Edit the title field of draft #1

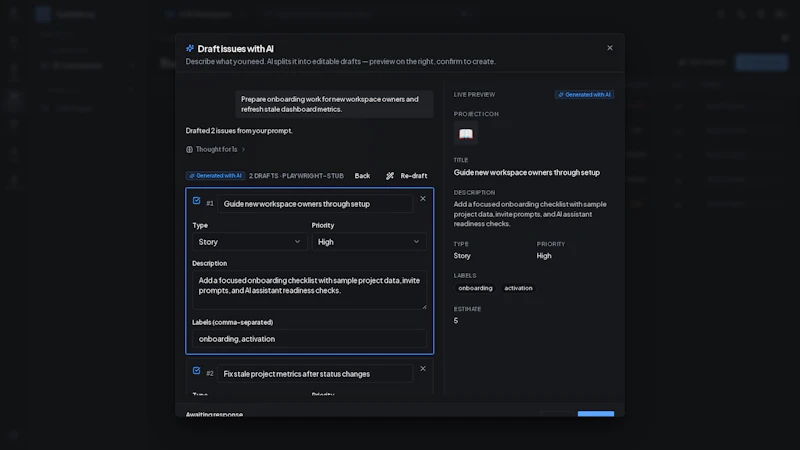315,204
